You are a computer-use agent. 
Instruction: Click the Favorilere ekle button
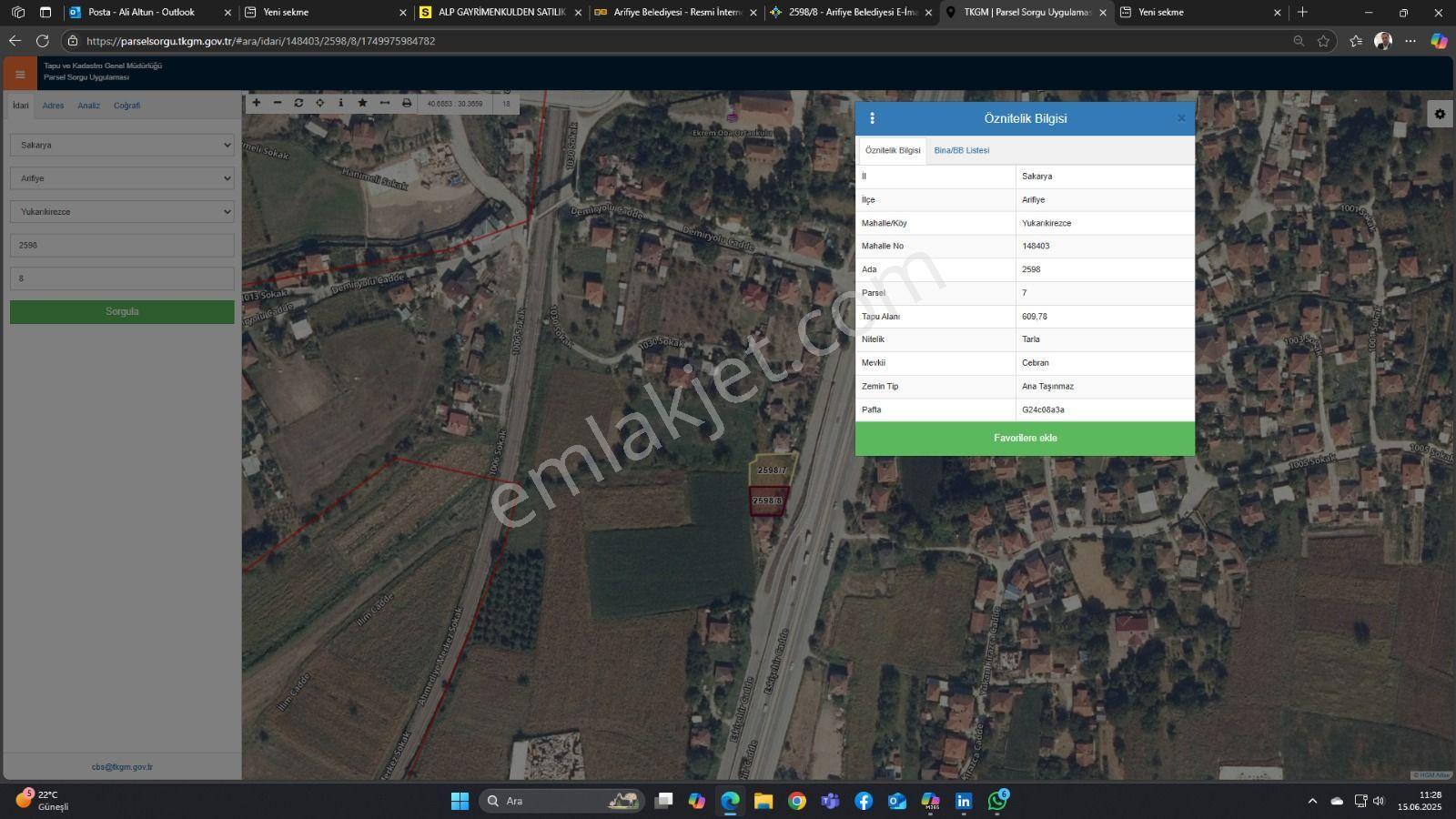(1025, 439)
